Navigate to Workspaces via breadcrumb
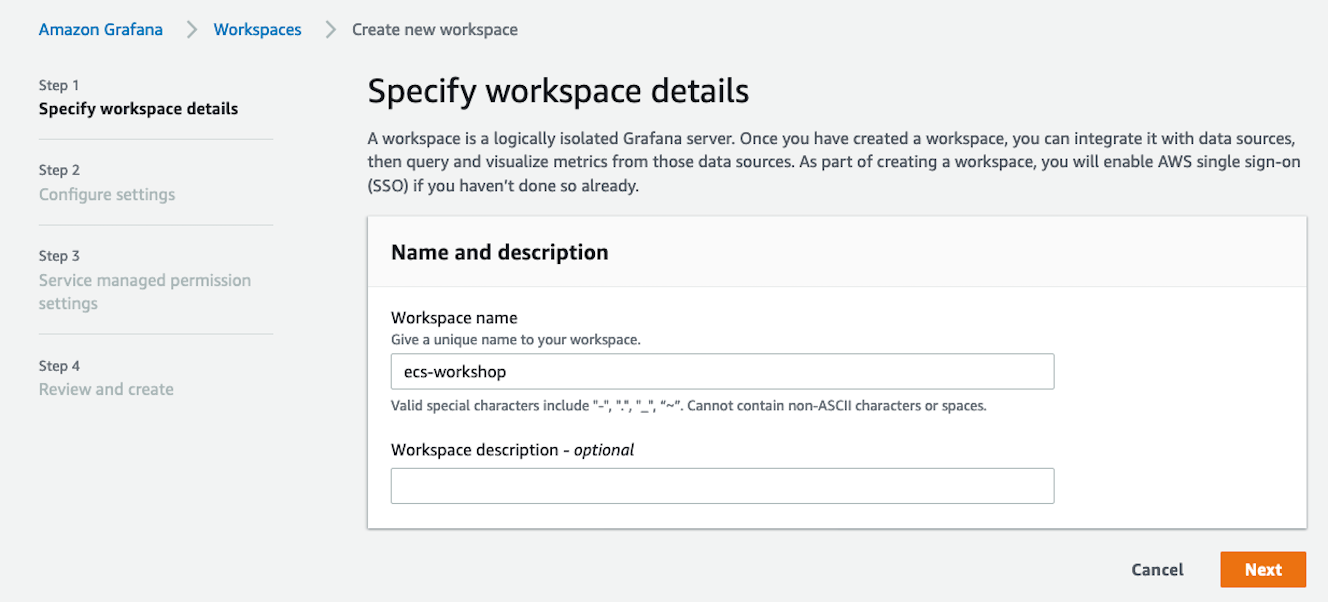The height and width of the screenshot is (602, 1328). (256, 29)
